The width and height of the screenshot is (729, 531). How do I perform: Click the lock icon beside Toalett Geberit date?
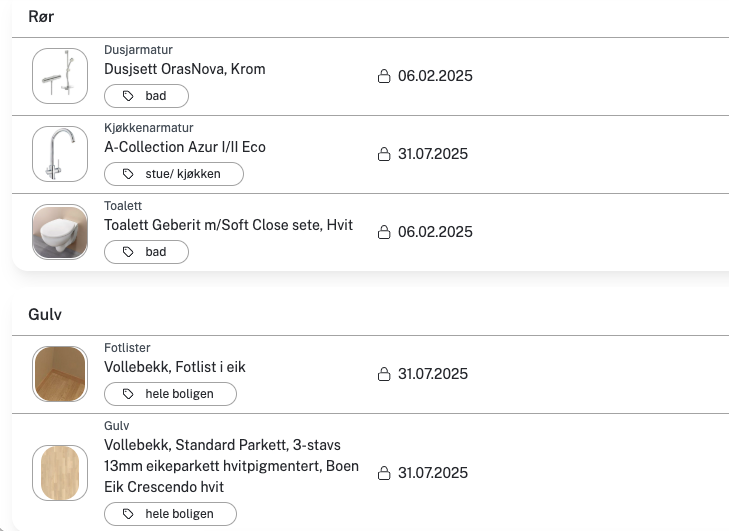coord(384,232)
